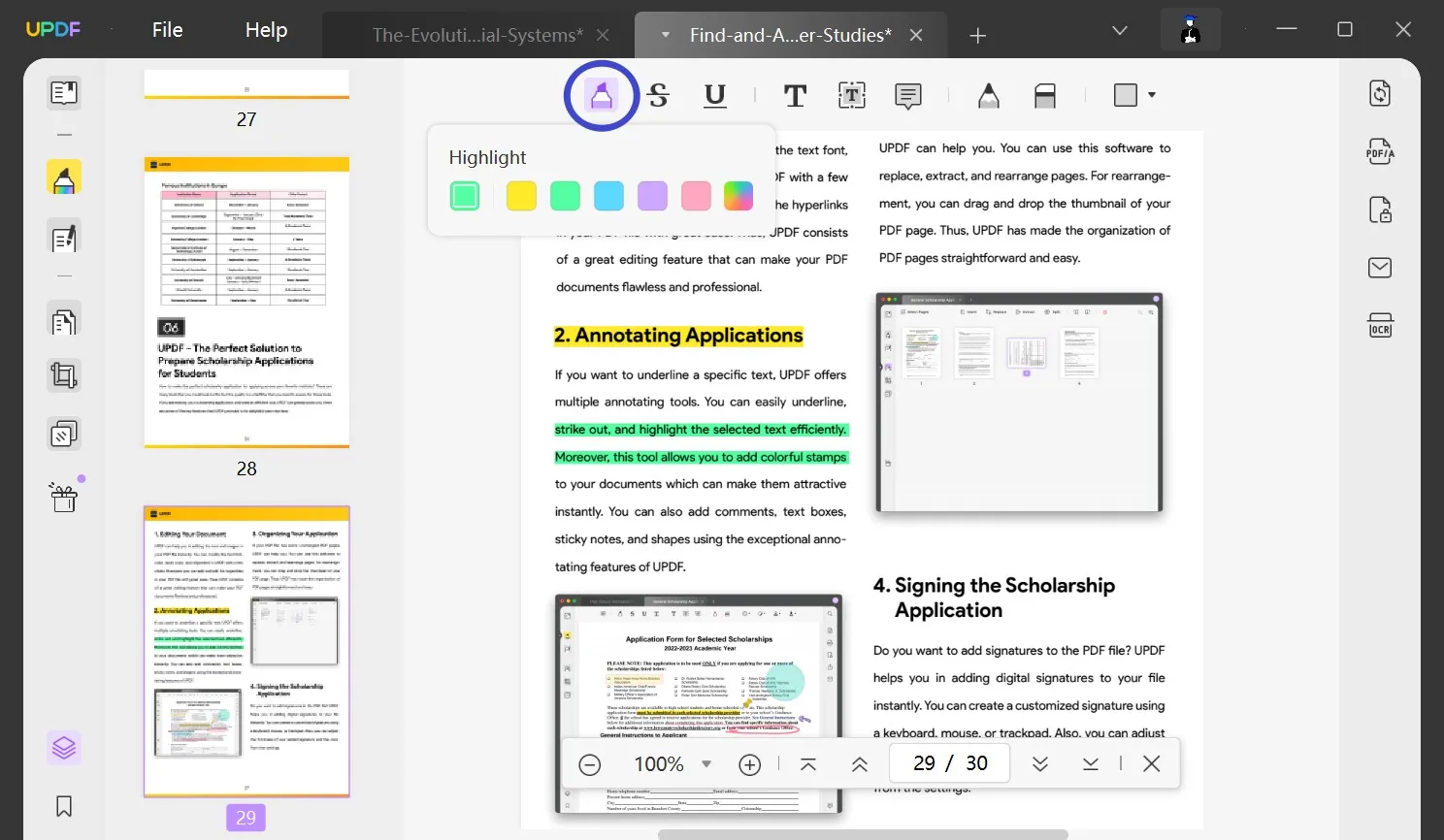
Task: Open the Shapes rectangle tool
Action: click(1126, 95)
